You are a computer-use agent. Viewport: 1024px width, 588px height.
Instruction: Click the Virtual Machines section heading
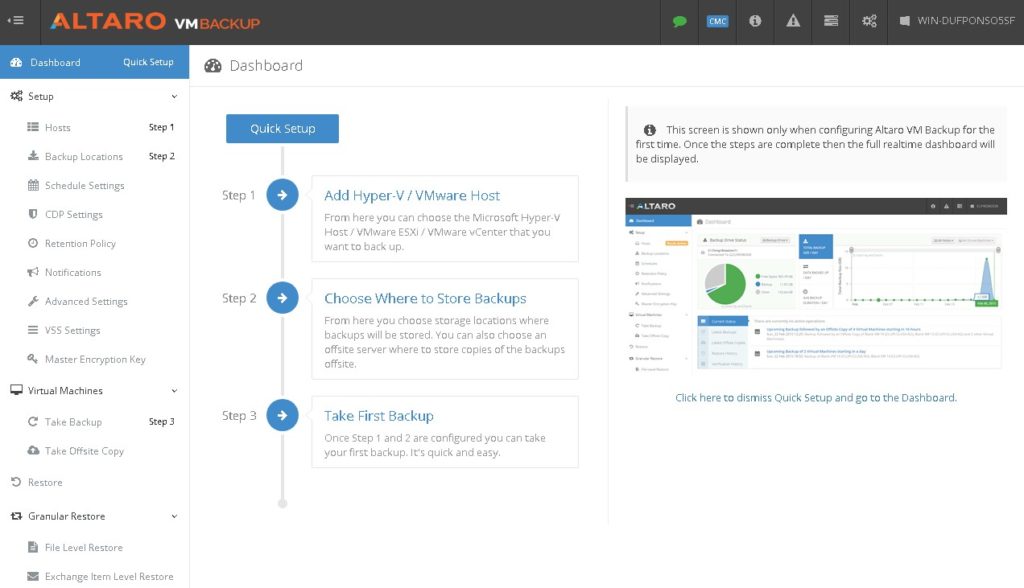[65, 391]
